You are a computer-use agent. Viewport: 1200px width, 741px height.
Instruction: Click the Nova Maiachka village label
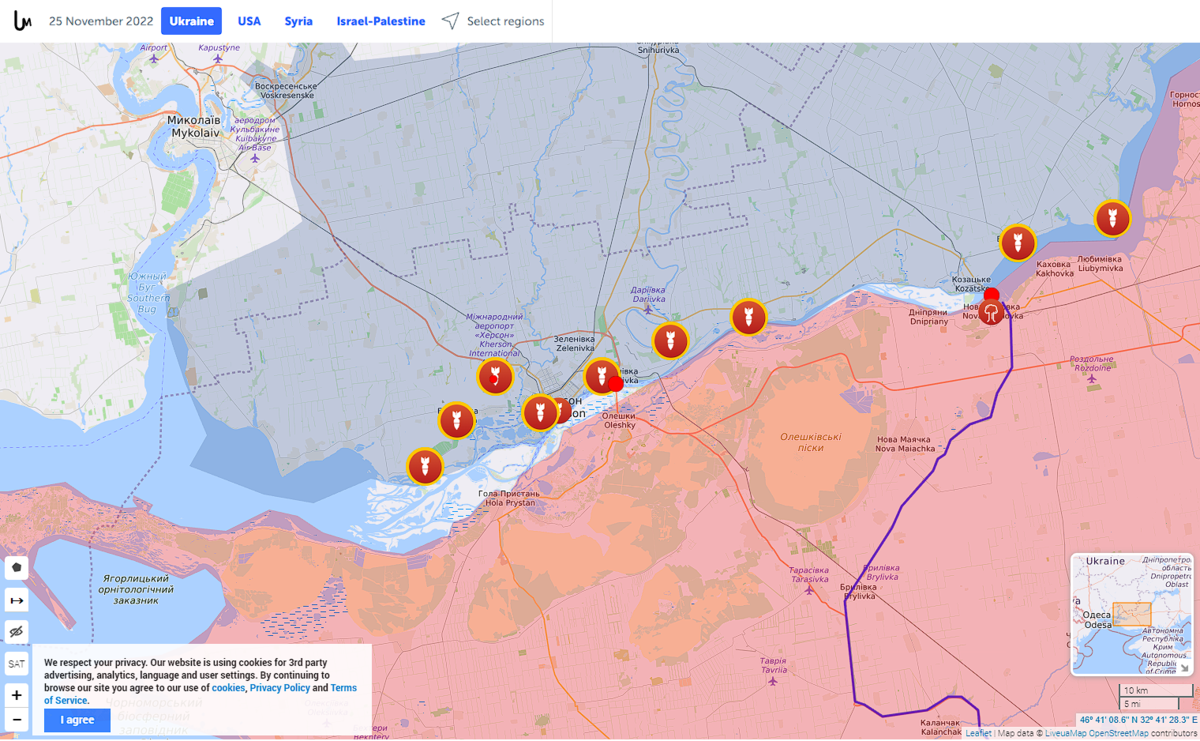905,444
